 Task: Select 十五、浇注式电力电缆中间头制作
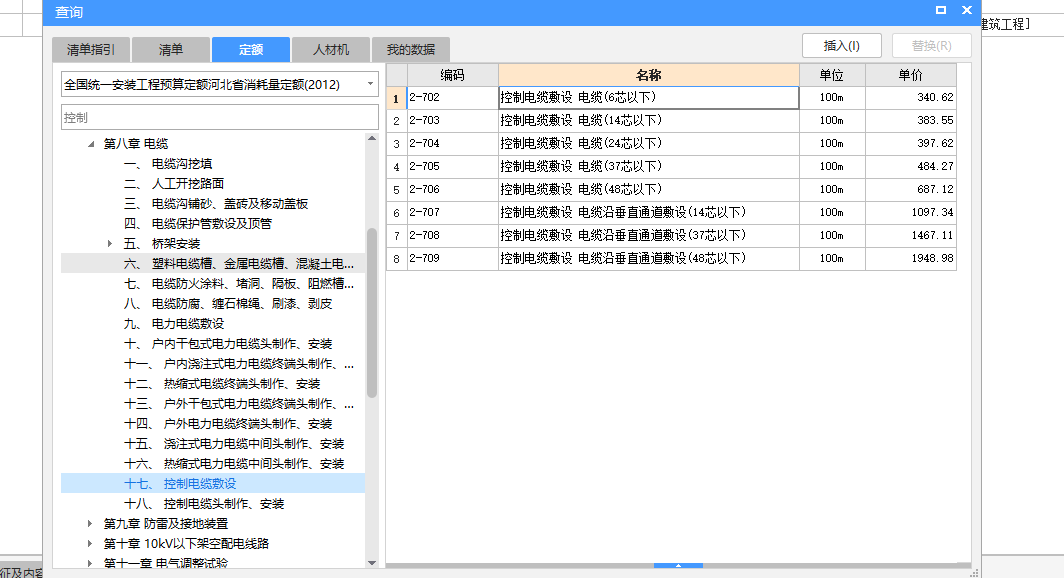(x=234, y=444)
